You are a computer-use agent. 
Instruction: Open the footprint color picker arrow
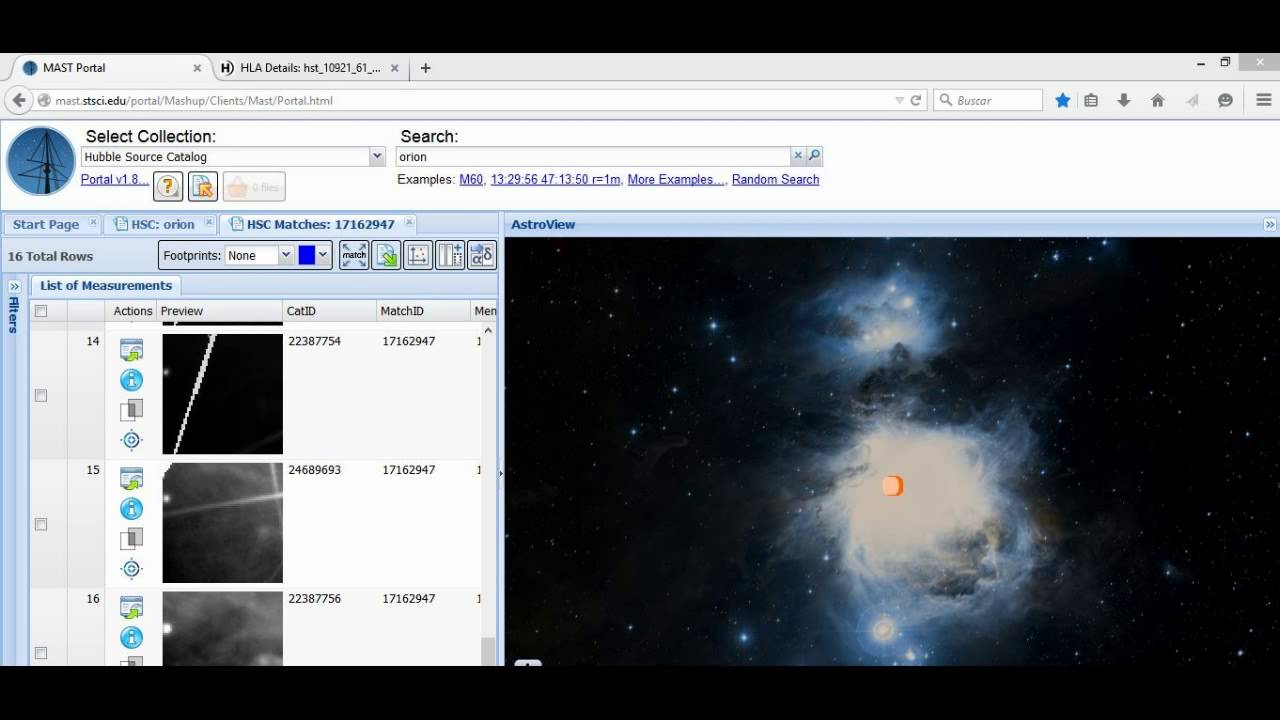[323, 255]
